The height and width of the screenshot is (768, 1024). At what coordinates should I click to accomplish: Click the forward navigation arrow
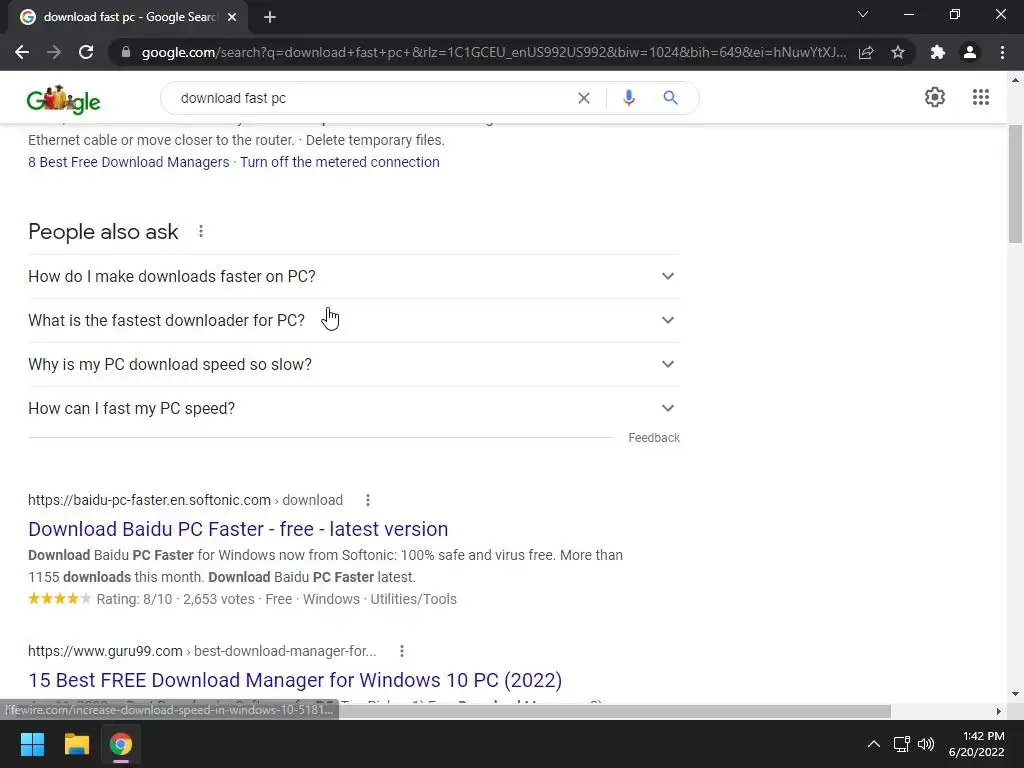coord(54,52)
